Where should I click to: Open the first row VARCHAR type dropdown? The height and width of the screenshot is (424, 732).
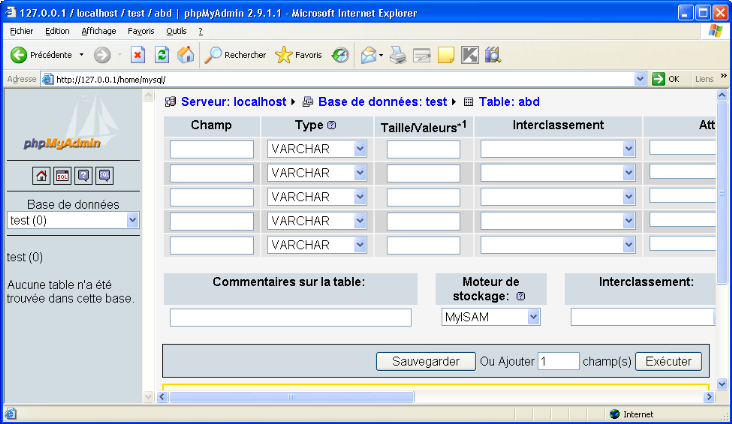click(x=317, y=149)
